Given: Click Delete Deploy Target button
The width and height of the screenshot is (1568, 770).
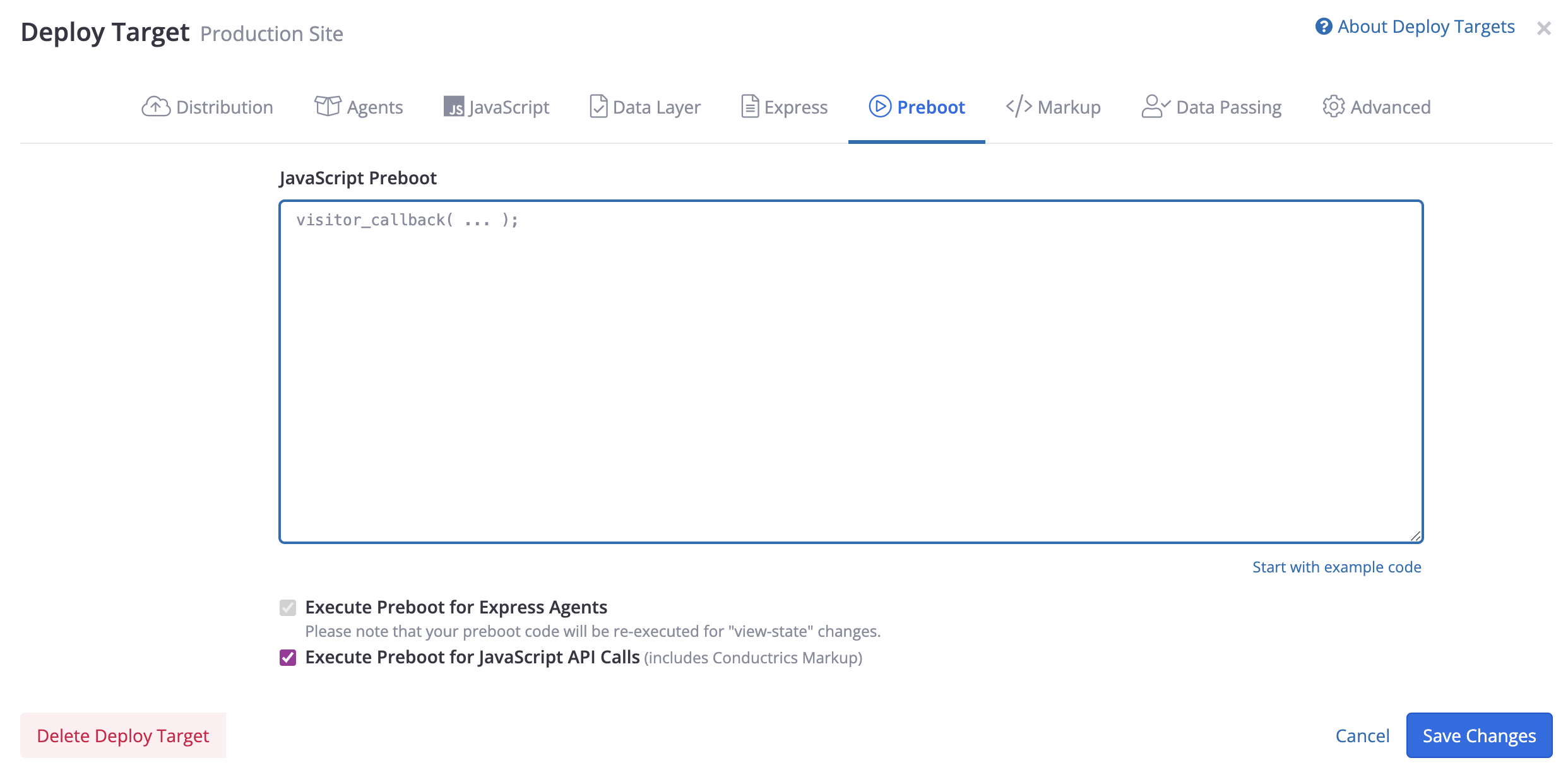Looking at the screenshot, I should click(123, 736).
